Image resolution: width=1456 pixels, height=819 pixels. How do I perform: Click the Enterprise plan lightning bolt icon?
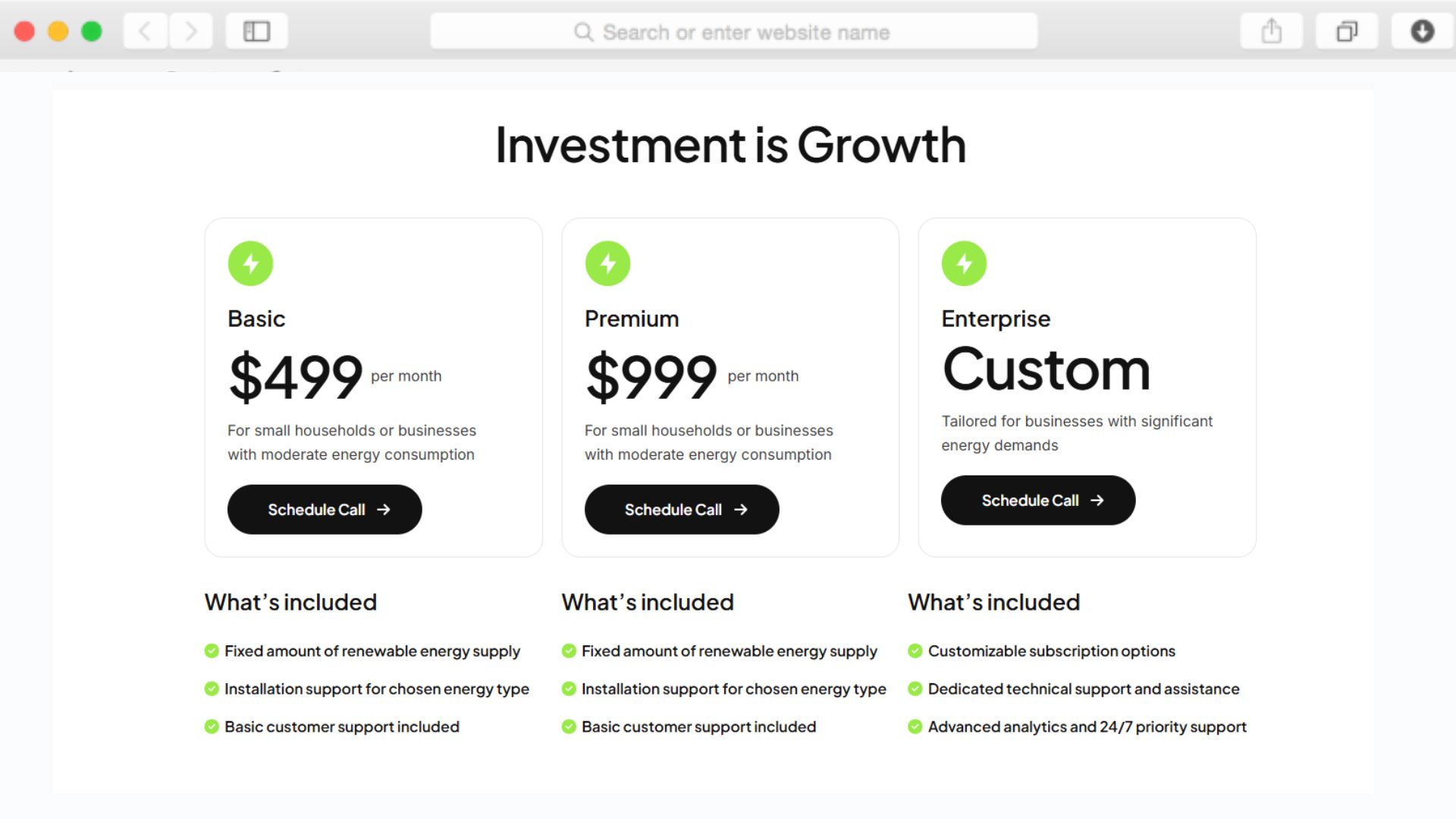click(x=964, y=263)
